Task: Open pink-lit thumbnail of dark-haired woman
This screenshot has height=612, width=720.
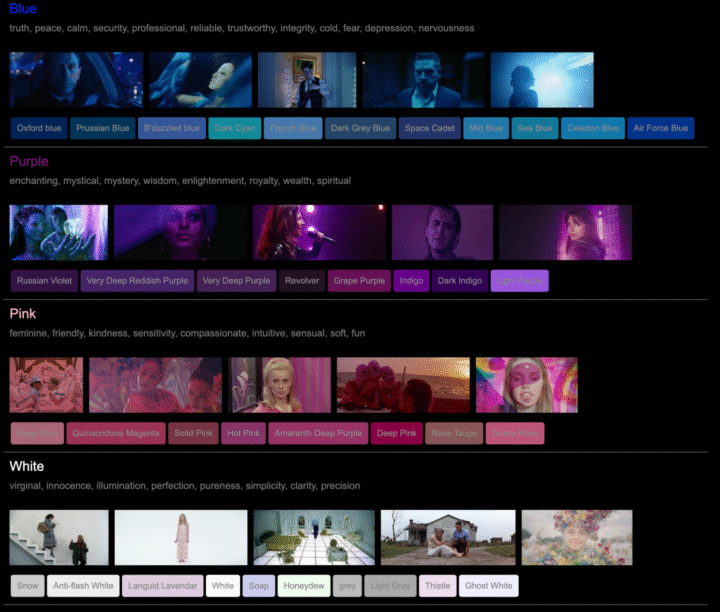Action: pos(156,385)
